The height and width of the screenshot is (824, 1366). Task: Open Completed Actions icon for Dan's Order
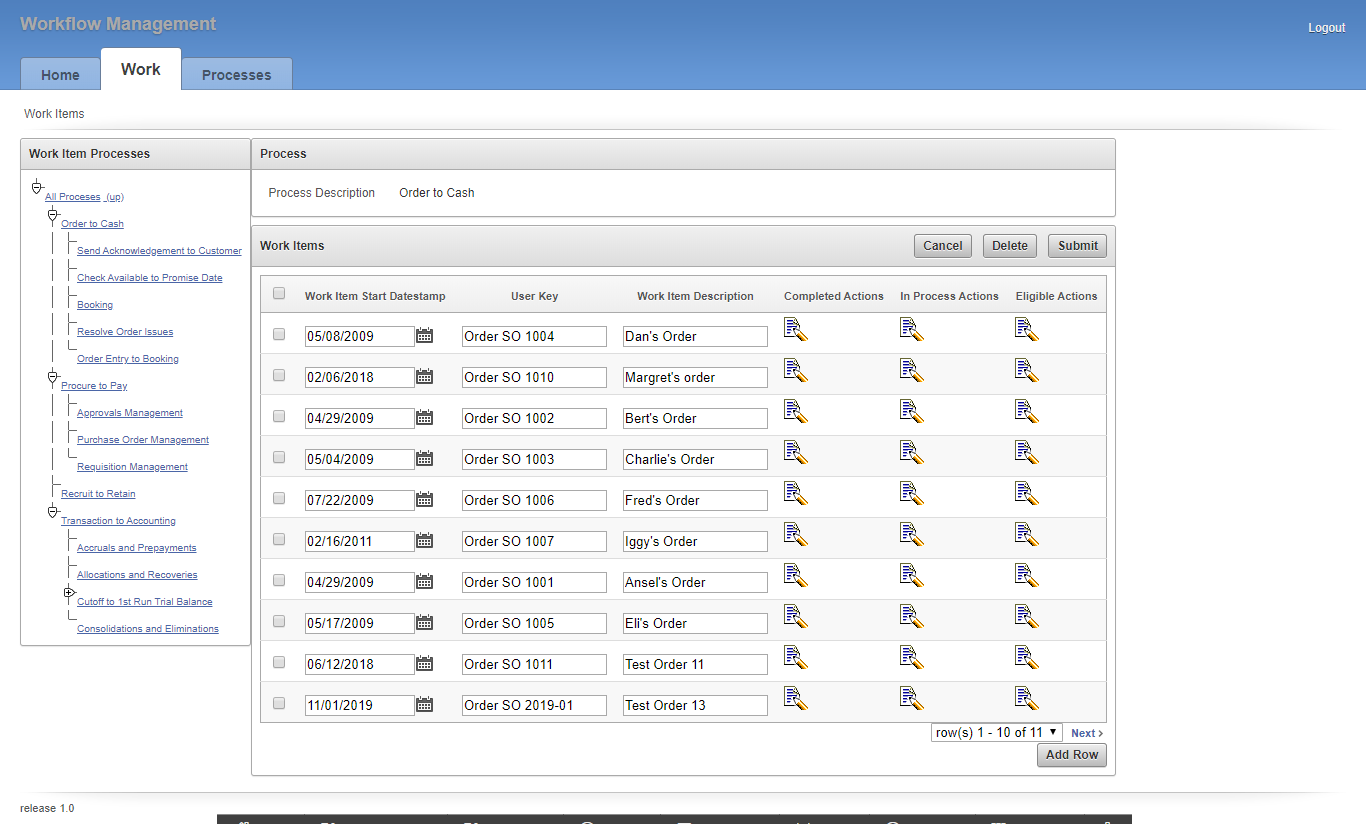point(795,329)
